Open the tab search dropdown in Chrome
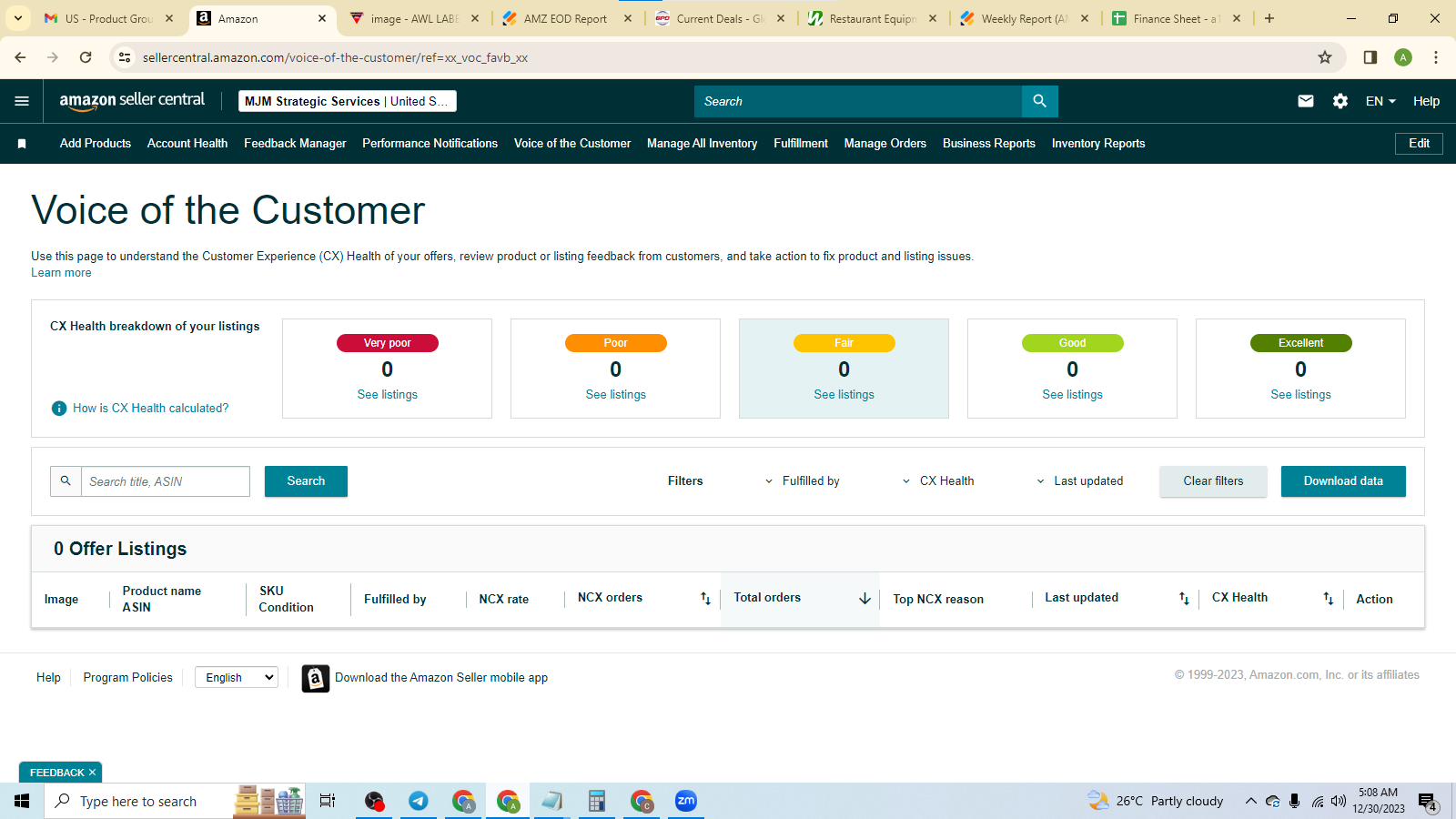The height and width of the screenshot is (819, 1456). (x=18, y=18)
